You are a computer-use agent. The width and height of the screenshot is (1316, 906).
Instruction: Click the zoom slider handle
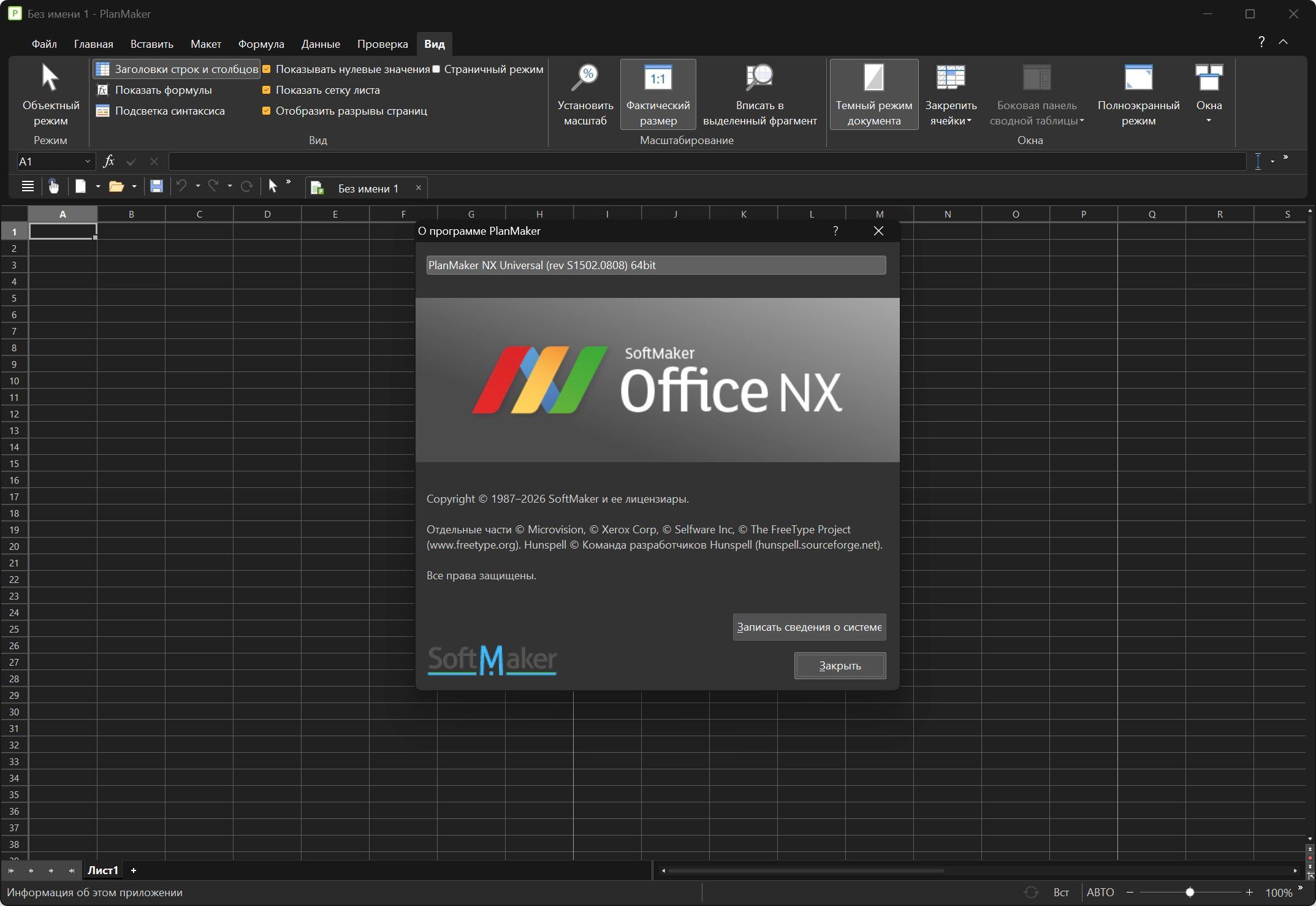tap(1190, 893)
